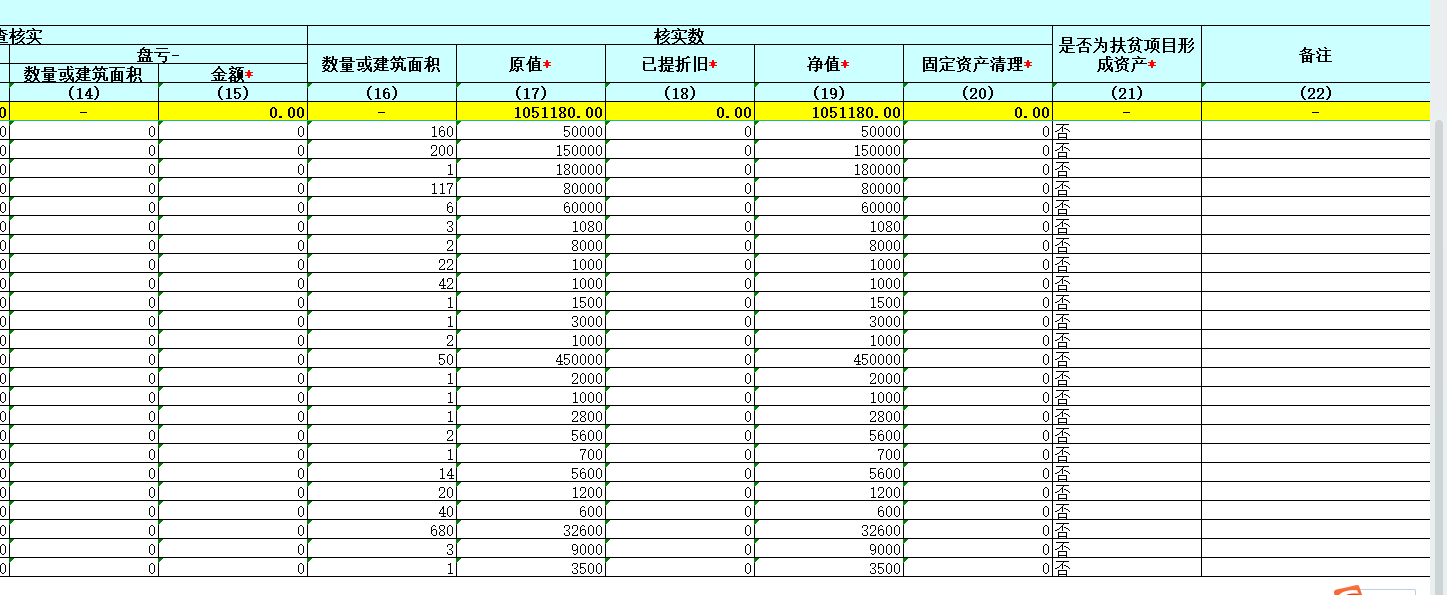
Task: Click column index cell (15)
Action: pos(233,93)
